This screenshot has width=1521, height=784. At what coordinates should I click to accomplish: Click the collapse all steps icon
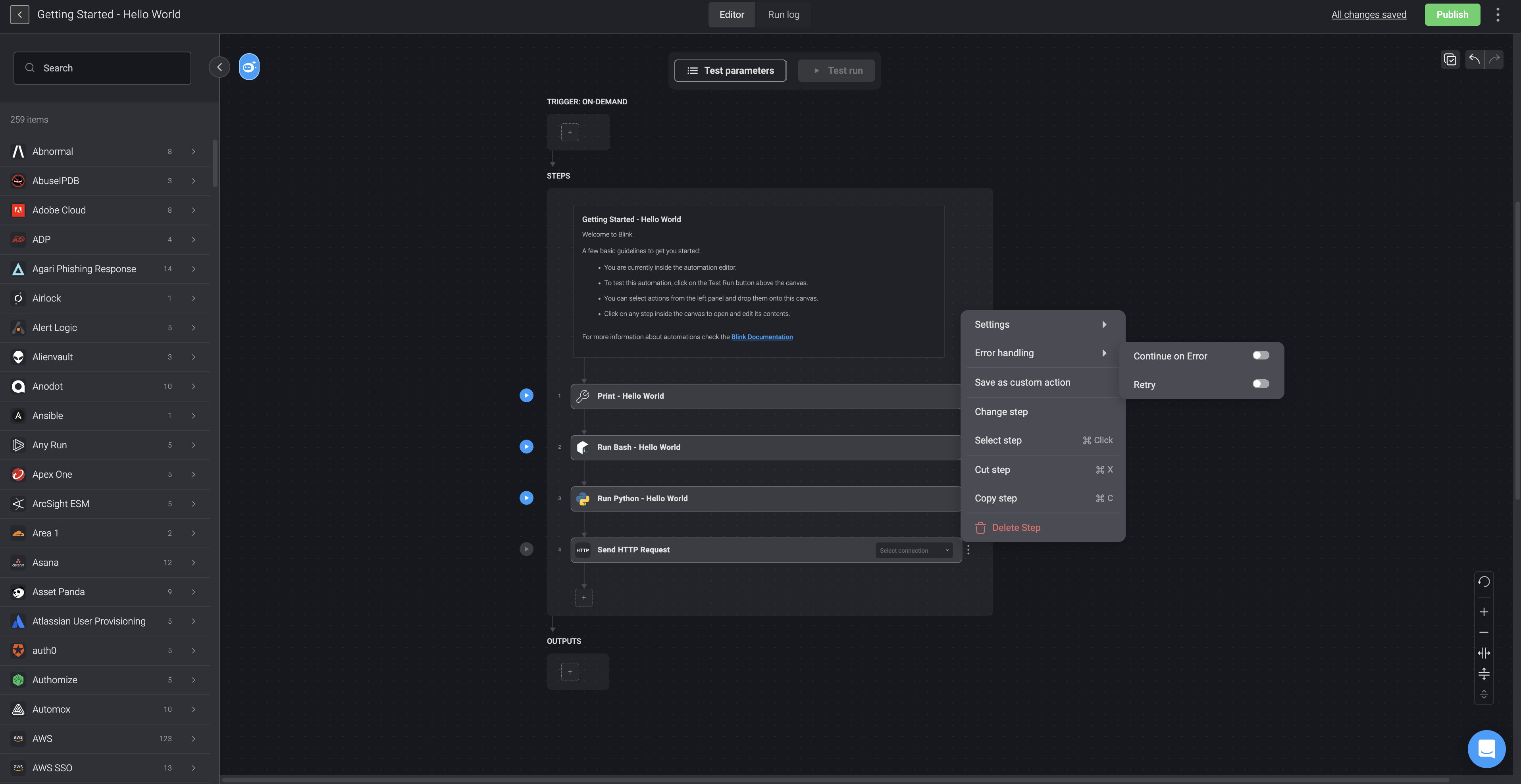pyautogui.click(x=1483, y=694)
